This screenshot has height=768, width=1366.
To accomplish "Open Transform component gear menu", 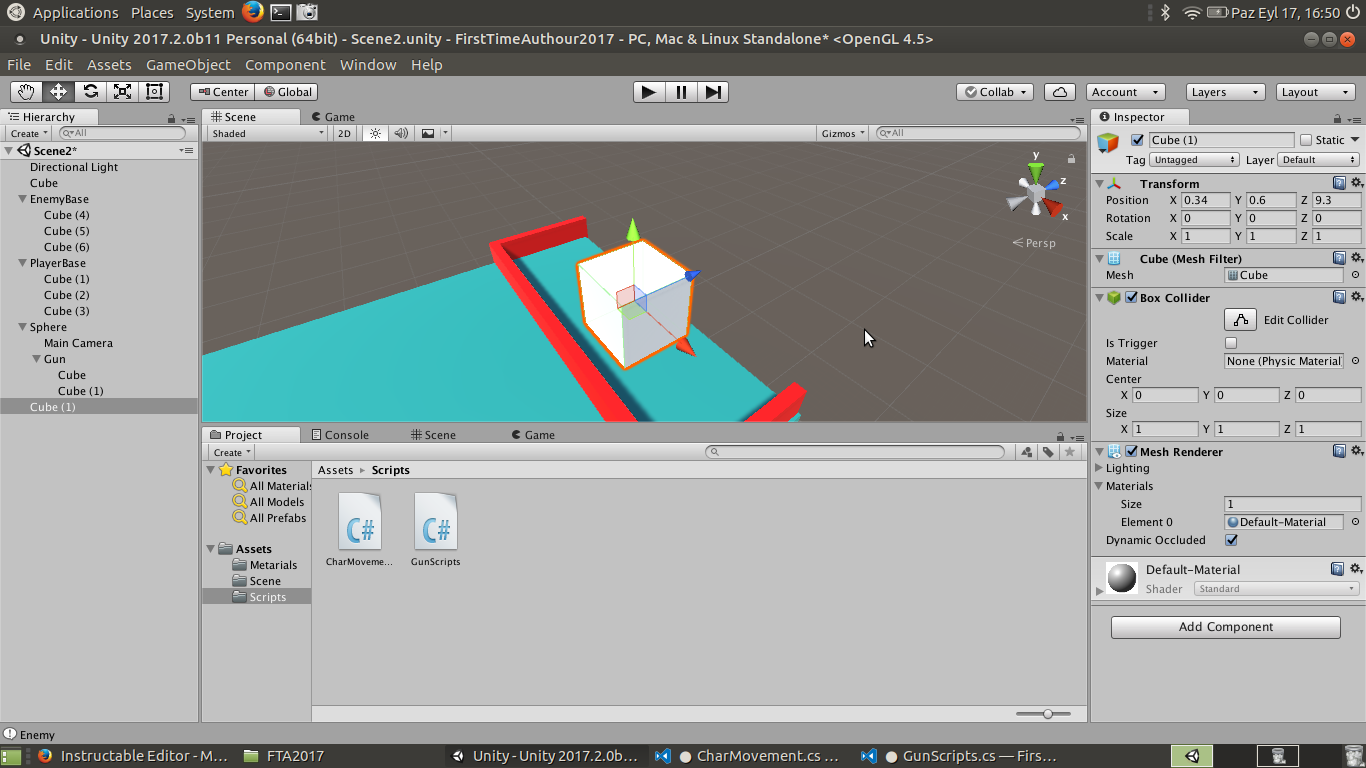I will [1356, 183].
